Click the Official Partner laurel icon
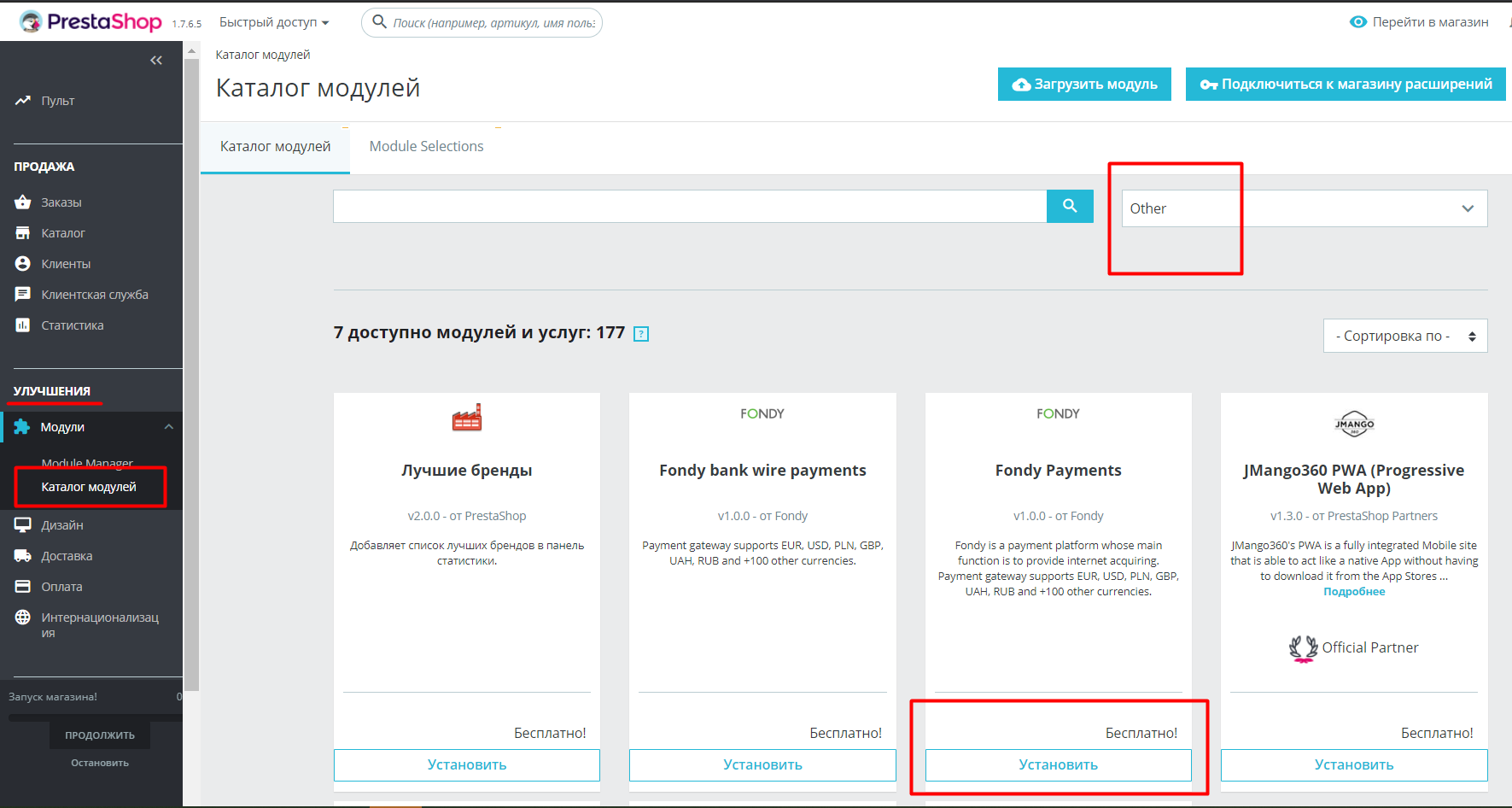The width and height of the screenshot is (1512, 808). (x=1303, y=649)
